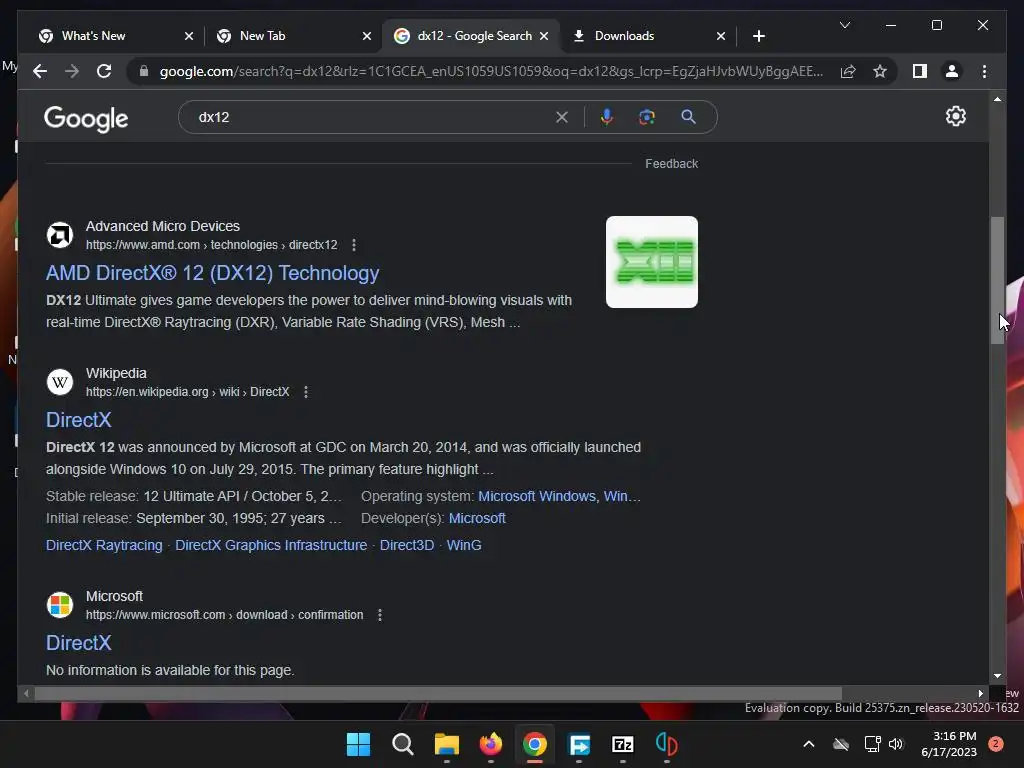Image resolution: width=1024 pixels, height=768 pixels.
Task: Open the Chrome profile menu
Action: pyautogui.click(x=952, y=71)
